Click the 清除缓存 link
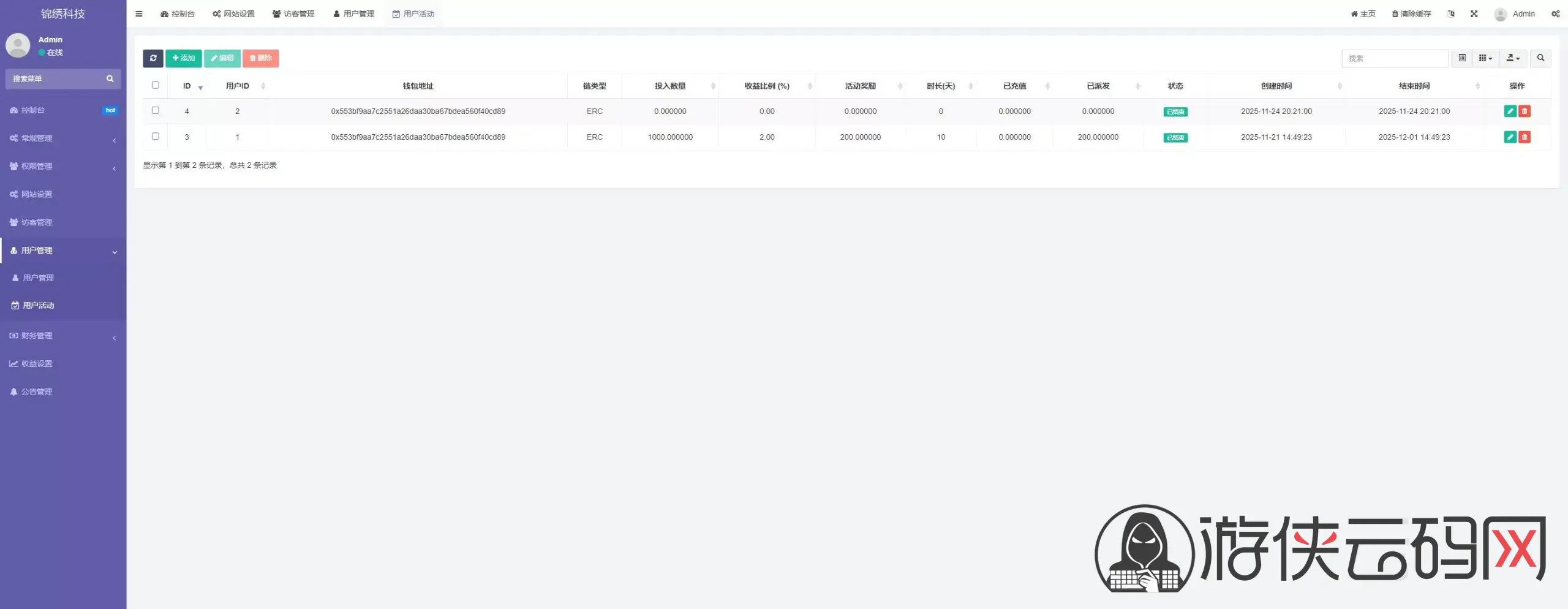The width and height of the screenshot is (1568, 609). tap(1411, 13)
